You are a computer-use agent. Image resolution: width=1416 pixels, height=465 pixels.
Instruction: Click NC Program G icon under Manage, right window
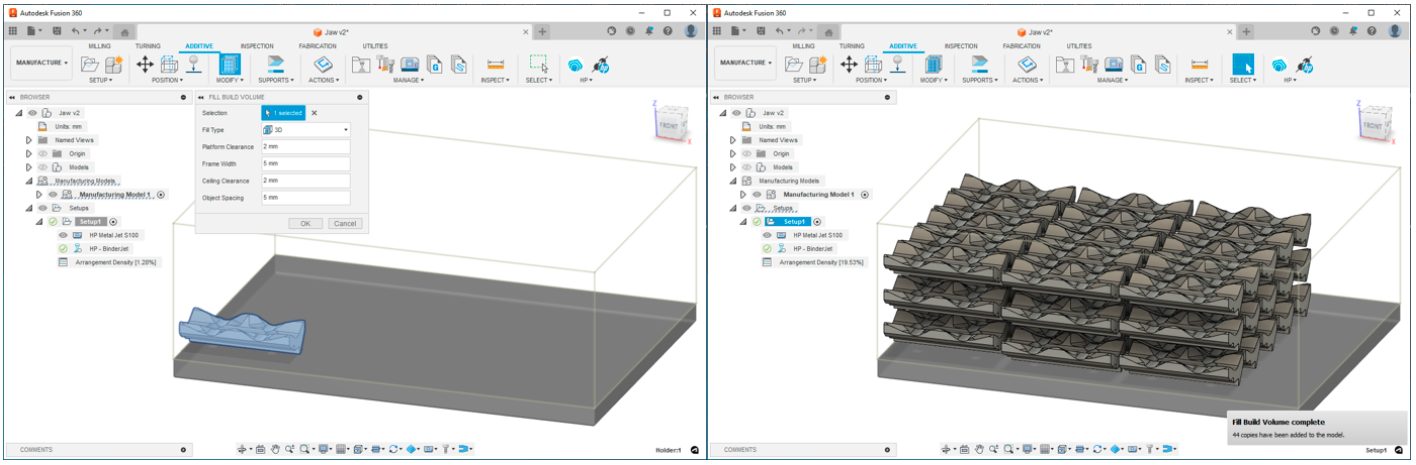[x=1140, y=64]
